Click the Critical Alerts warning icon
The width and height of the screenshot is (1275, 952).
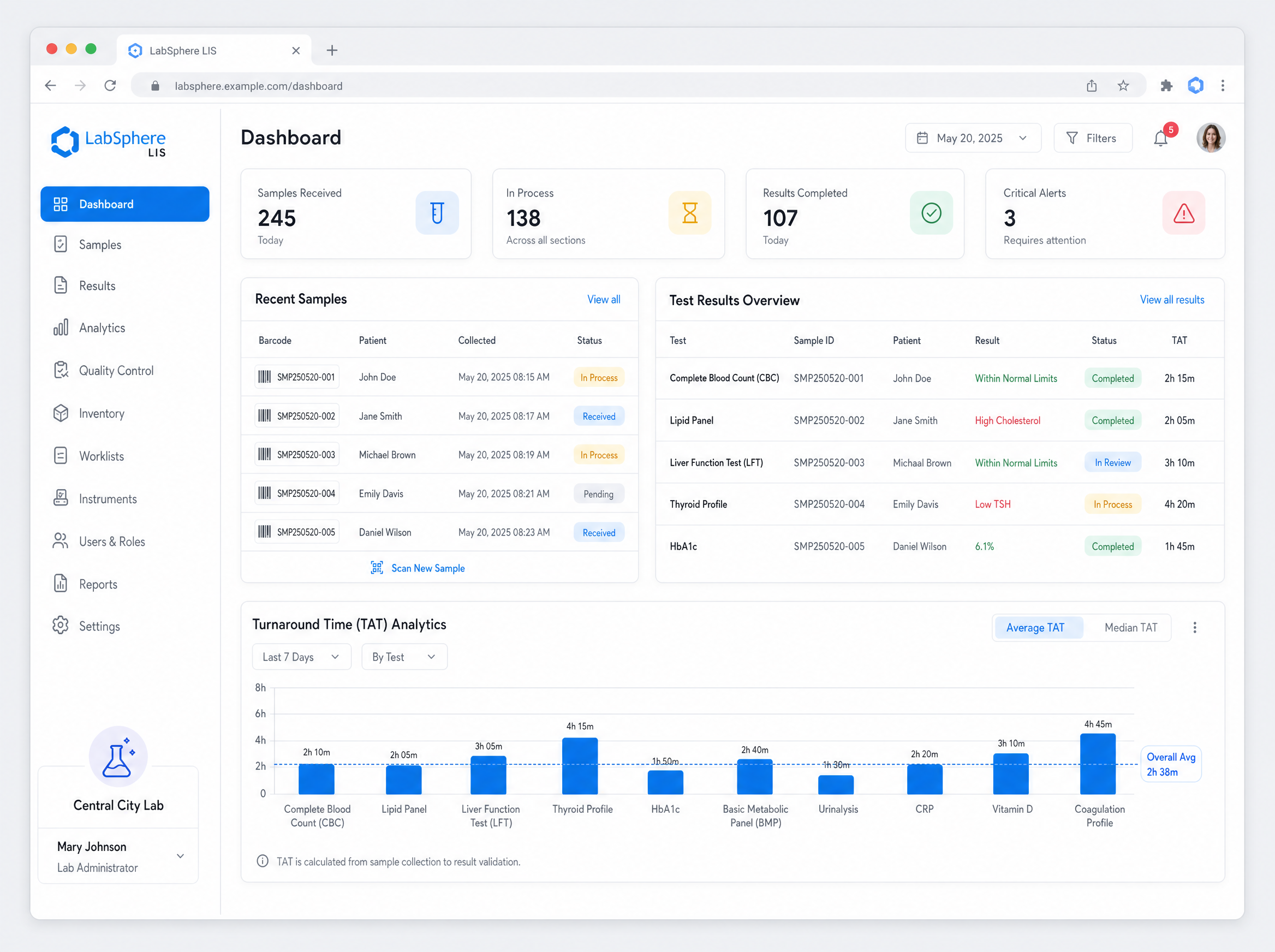click(x=1183, y=213)
